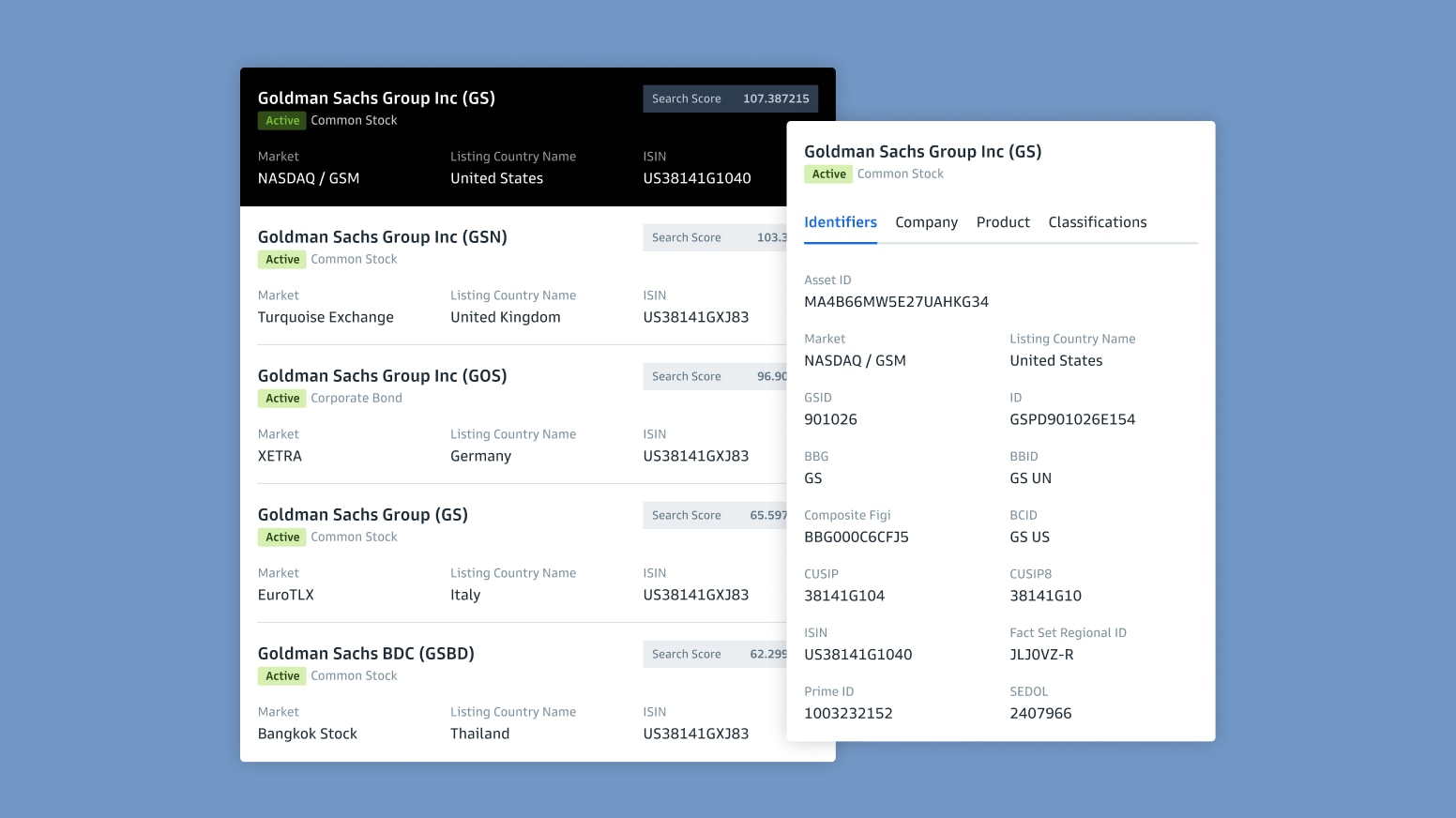The image size is (1456, 818).
Task: Click the Prime ID value 1003232152
Action: [848, 714]
